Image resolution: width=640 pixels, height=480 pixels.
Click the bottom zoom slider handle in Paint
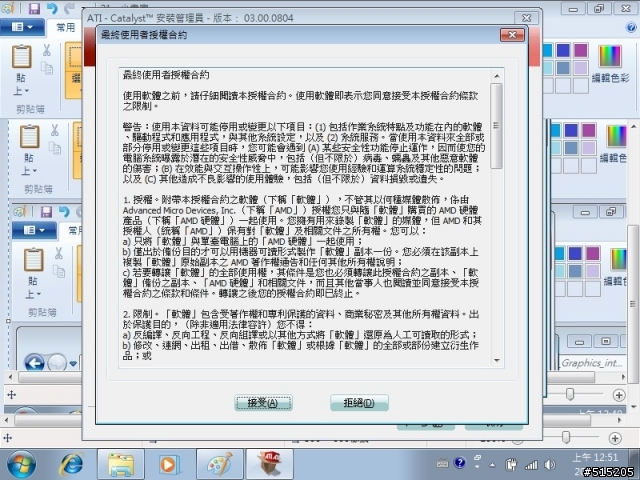tap(566, 437)
